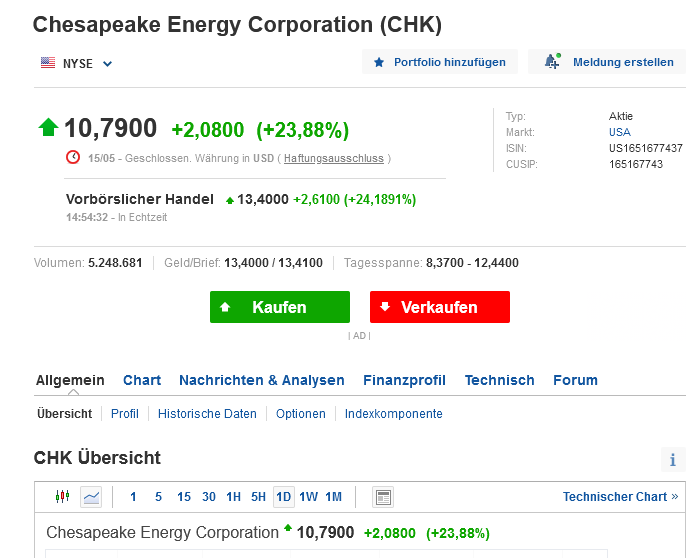
Task: Open the Nachrichten & Analysen tab
Action: click(261, 380)
